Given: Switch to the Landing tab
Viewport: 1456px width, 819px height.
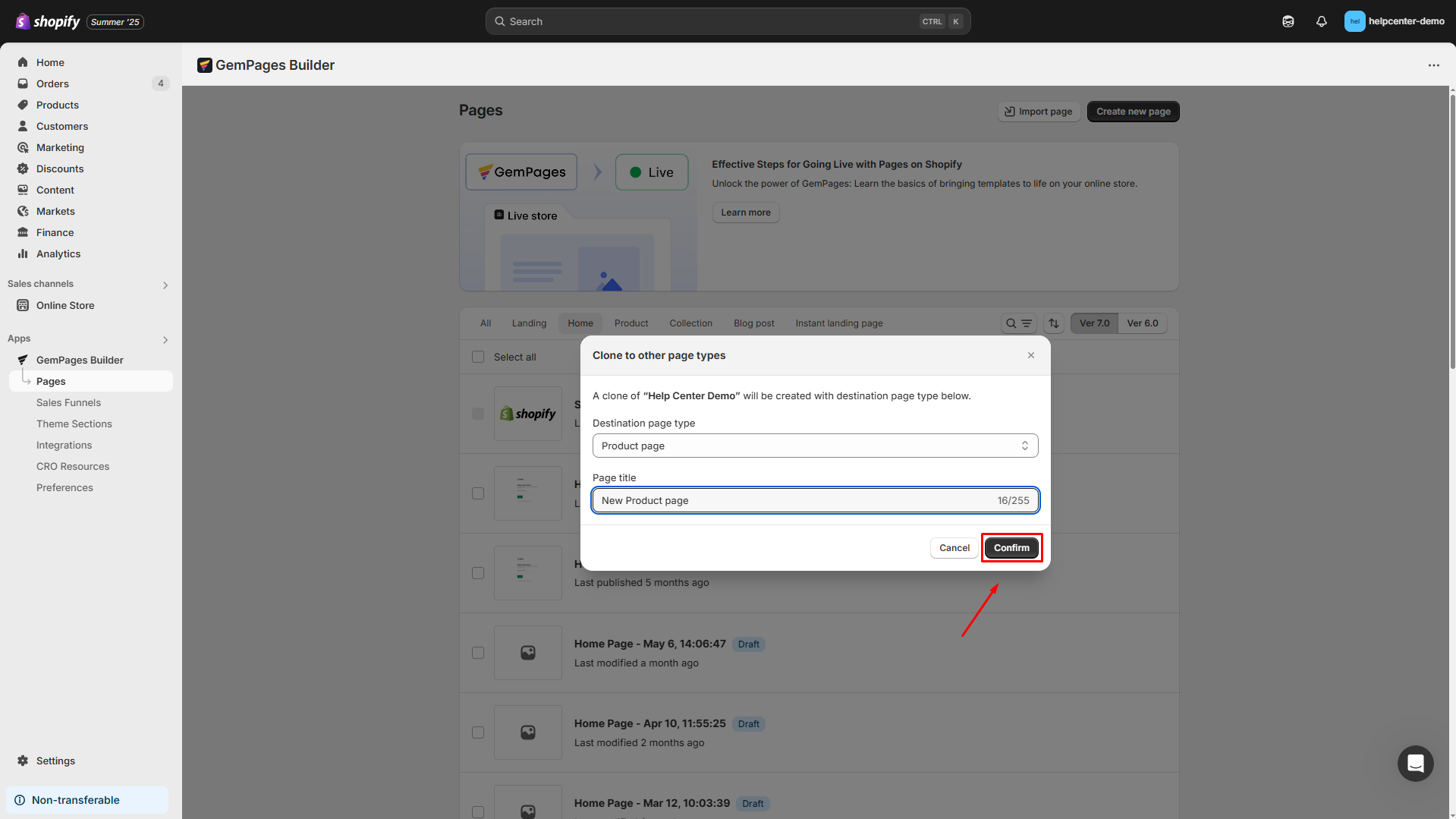Looking at the screenshot, I should click(529, 323).
